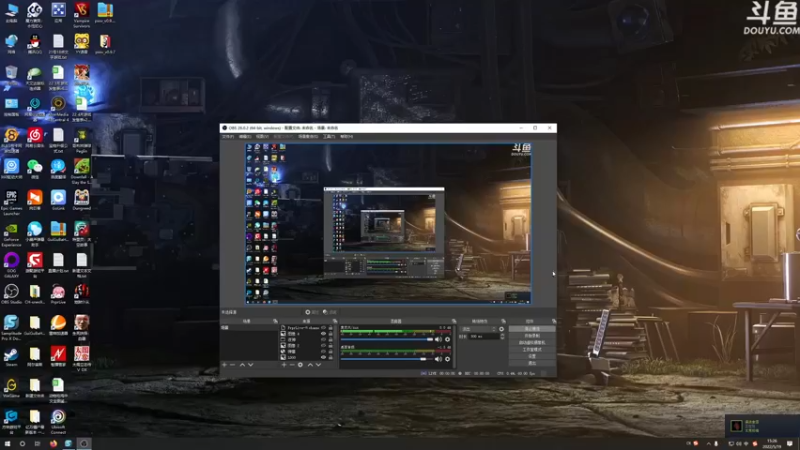800x450 pixels.
Task: Mute the top audio mixer track
Action: tap(438, 339)
